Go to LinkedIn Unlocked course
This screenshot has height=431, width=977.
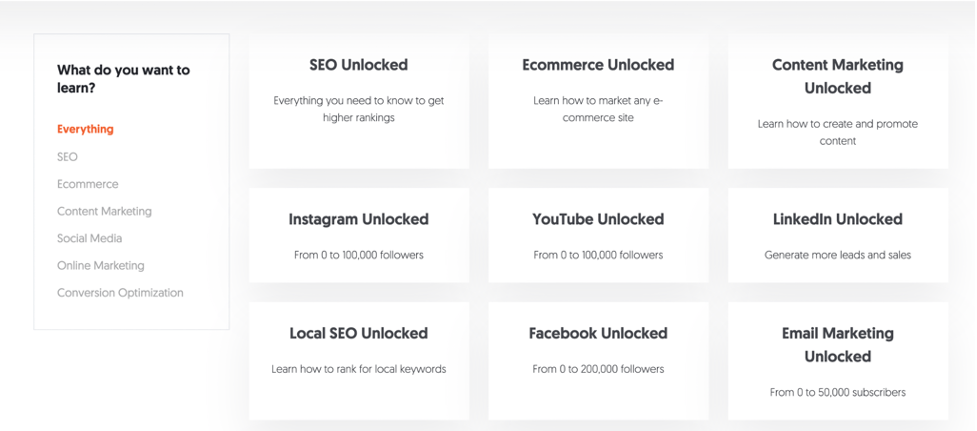tap(837, 219)
